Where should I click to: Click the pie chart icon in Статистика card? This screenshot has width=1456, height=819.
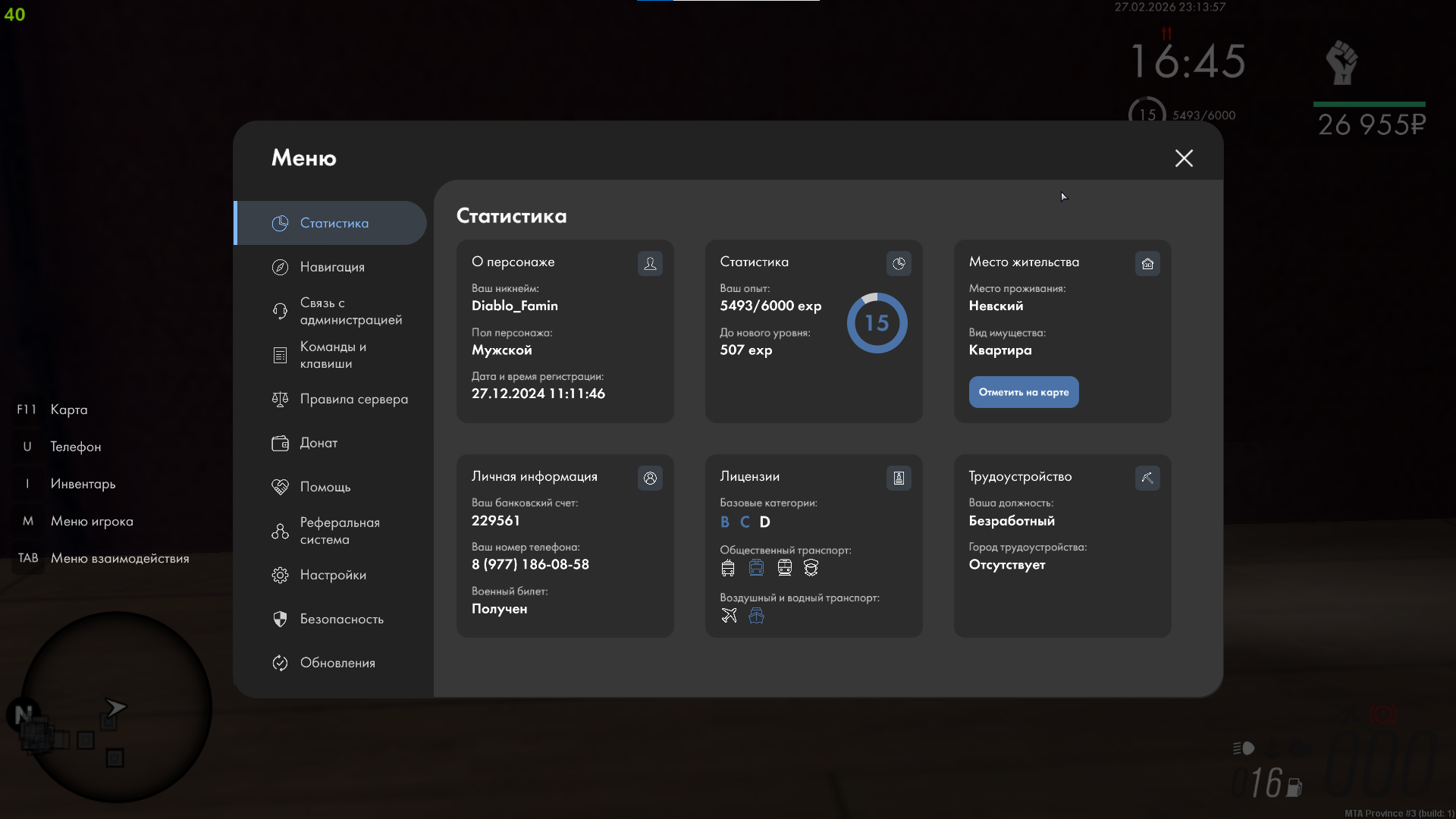(899, 263)
